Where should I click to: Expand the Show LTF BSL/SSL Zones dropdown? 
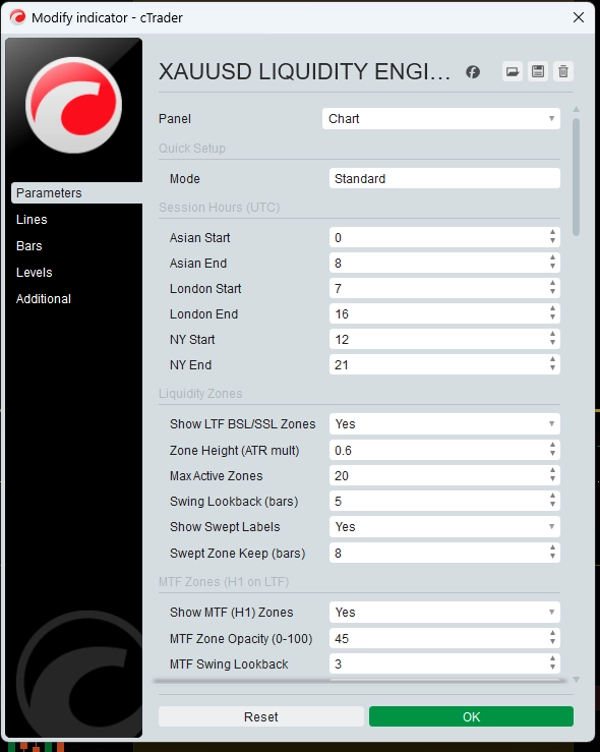[444, 424]
